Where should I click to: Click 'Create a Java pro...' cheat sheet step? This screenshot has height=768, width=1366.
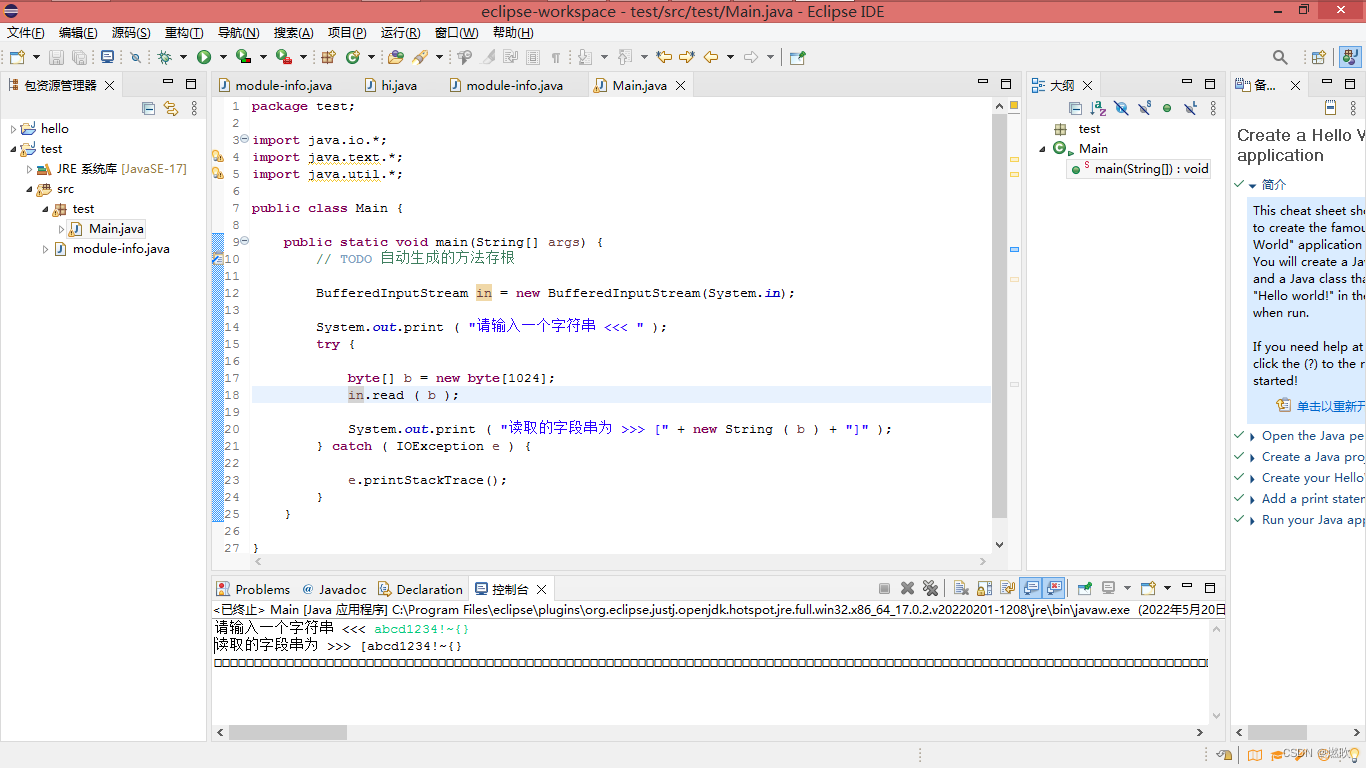(1313, 457)
